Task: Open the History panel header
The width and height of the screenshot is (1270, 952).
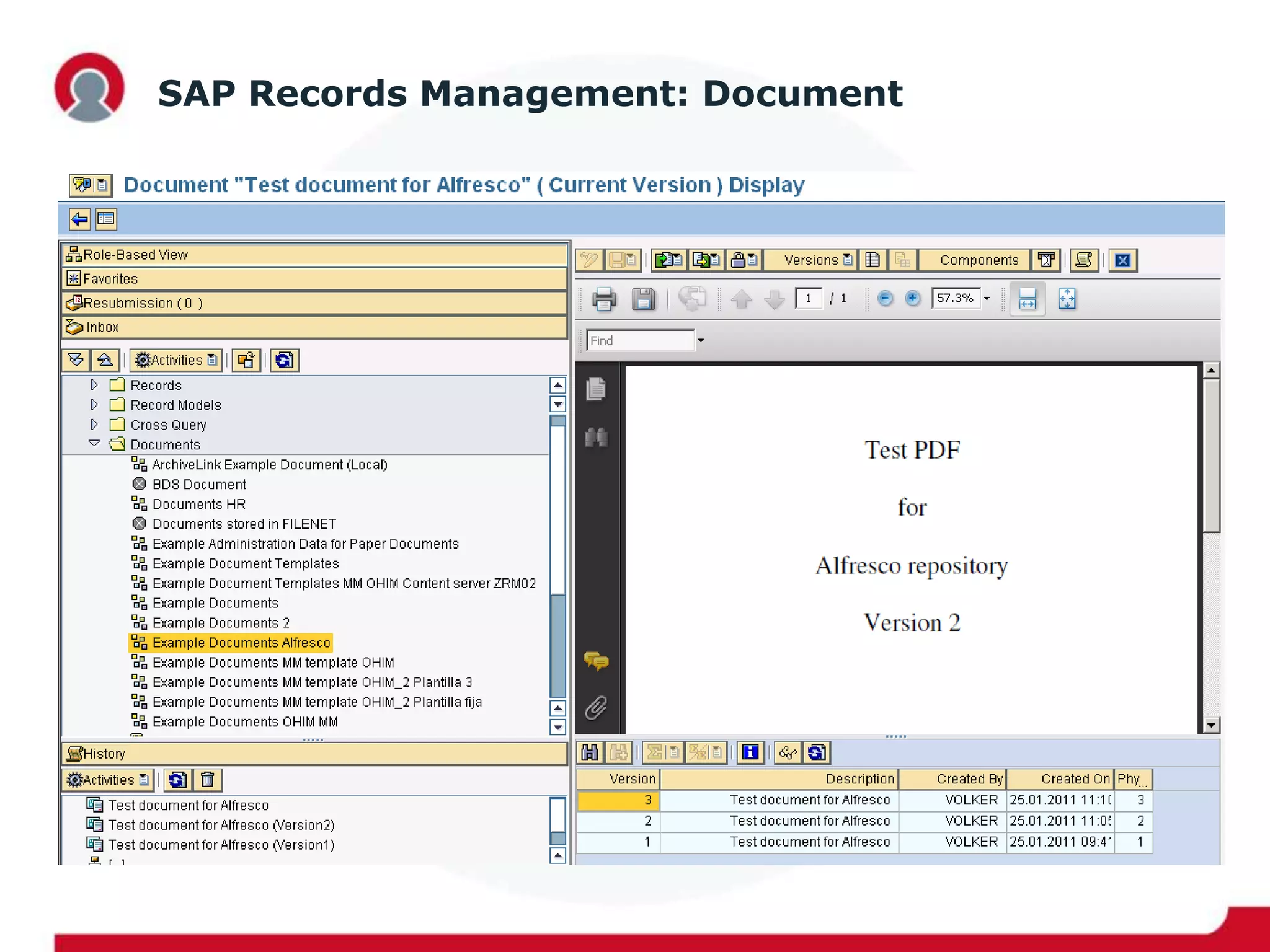Action: (x=314, y=754)
